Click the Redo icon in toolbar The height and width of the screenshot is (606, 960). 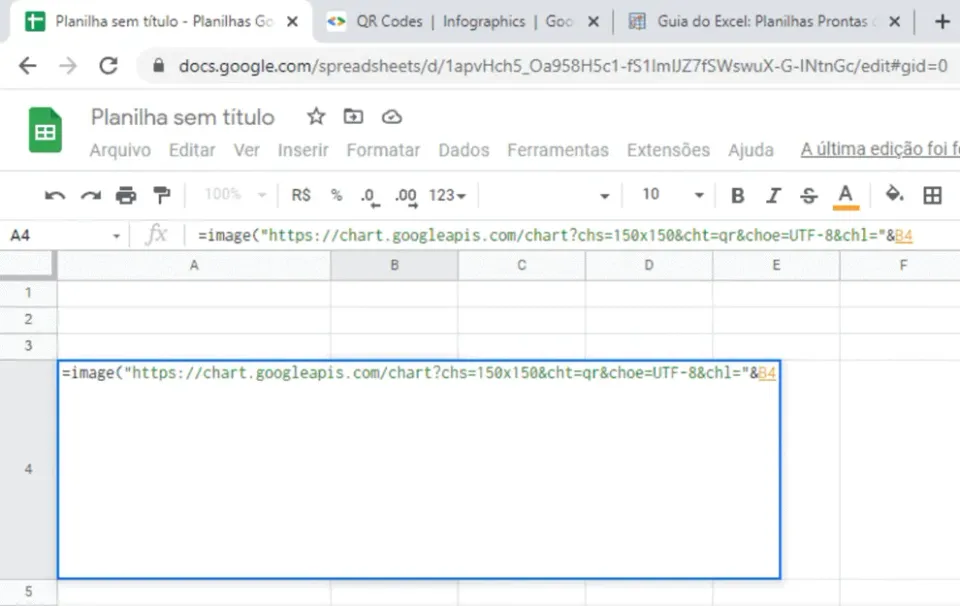click(x=91, y=196)
